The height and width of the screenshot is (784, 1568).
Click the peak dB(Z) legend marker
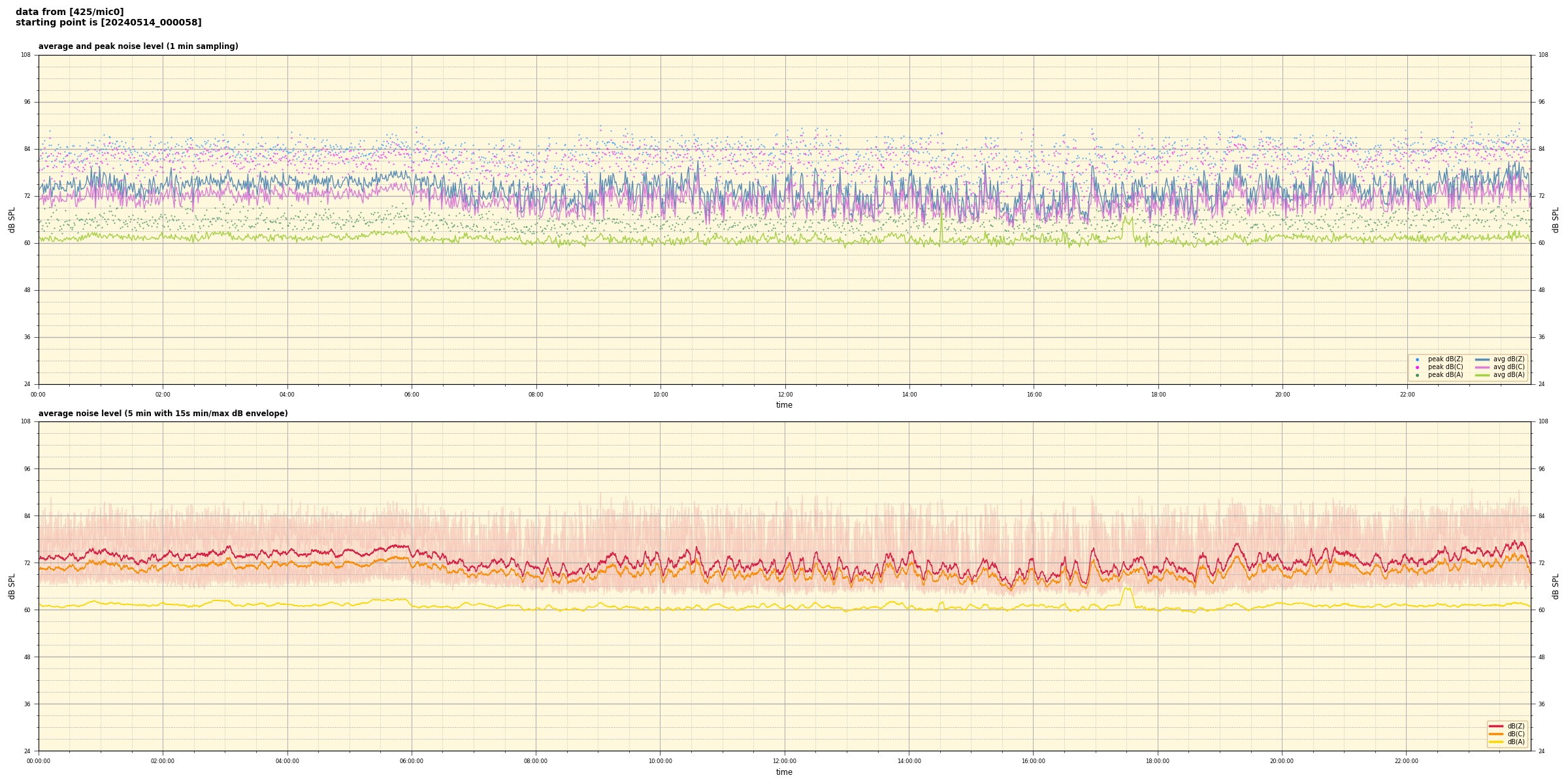click(1417, 359)
